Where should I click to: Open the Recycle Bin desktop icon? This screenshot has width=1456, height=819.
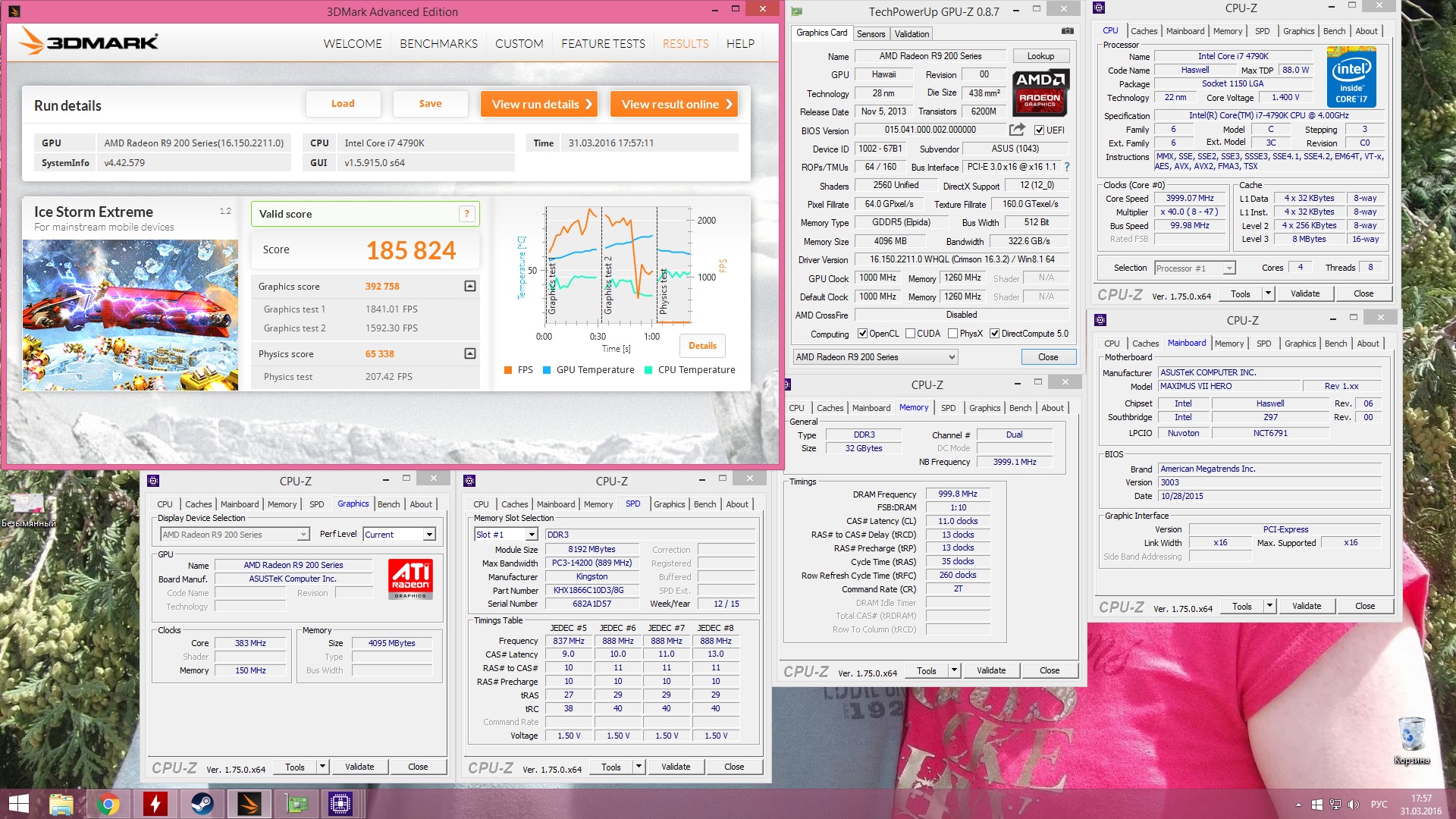pos(1411,739)
